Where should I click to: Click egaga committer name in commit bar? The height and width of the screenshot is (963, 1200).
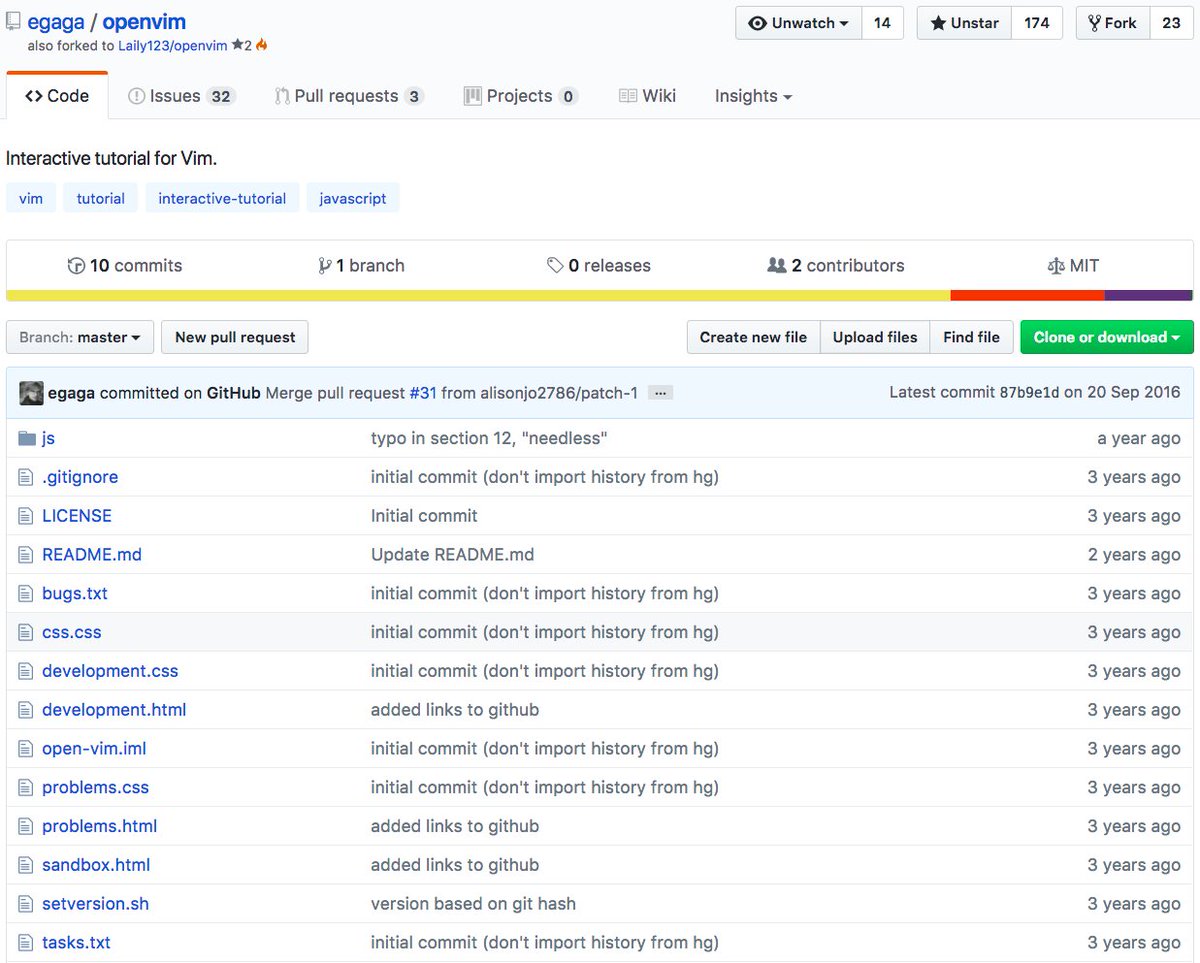tap(72, 393)
